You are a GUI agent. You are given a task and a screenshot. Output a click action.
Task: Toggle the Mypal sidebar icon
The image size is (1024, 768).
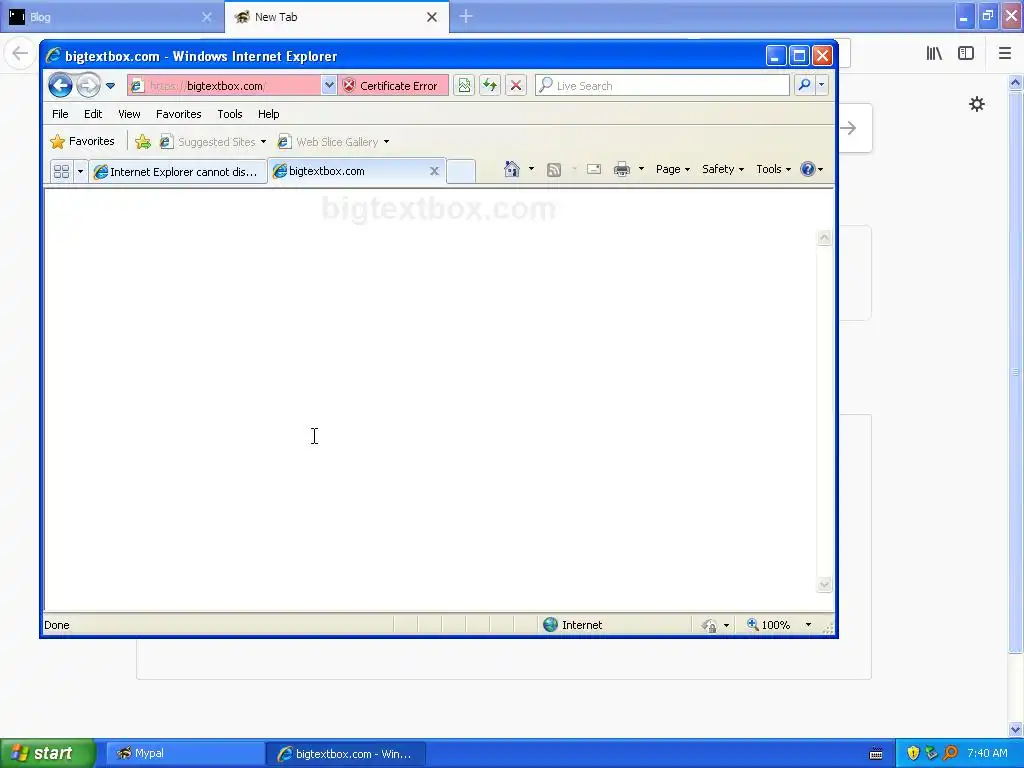coord(966,54)
